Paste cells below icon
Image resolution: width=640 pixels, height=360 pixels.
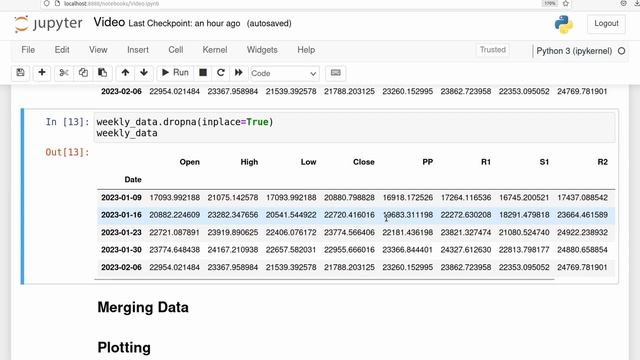tap(102, 73)
